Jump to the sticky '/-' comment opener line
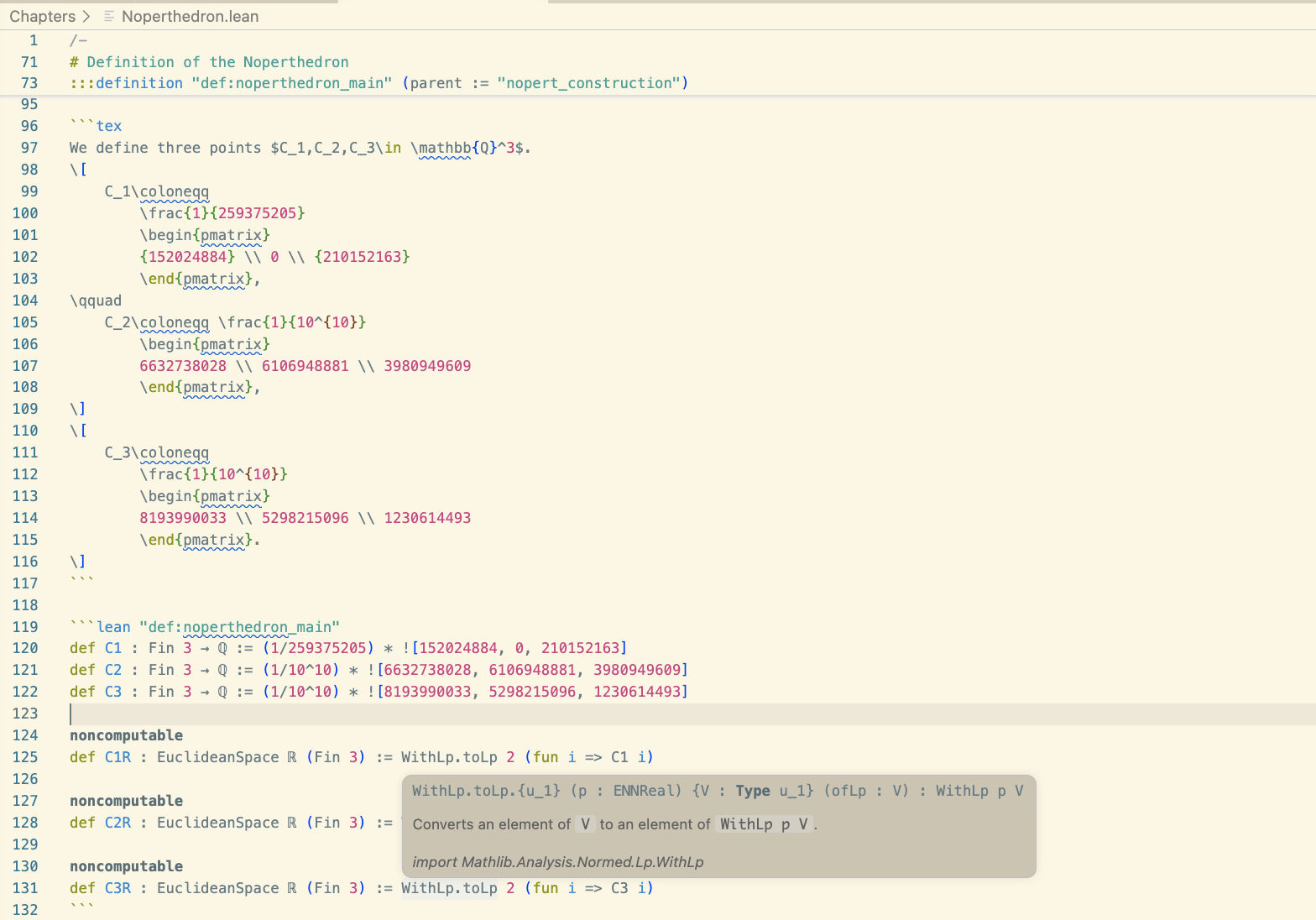 [78, 40]
